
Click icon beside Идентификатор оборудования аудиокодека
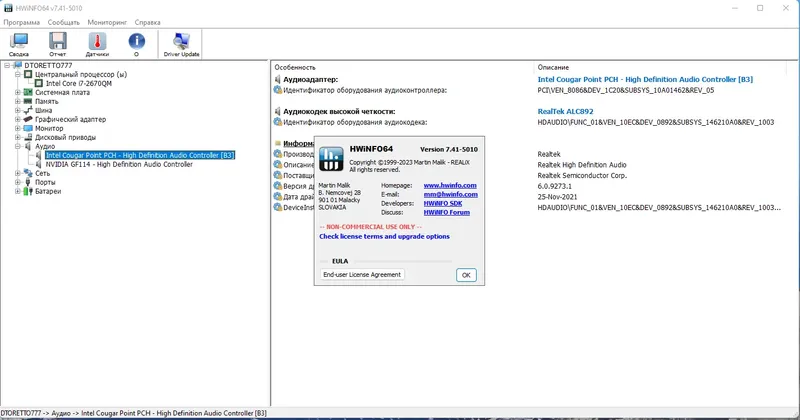tap(278, 122)
